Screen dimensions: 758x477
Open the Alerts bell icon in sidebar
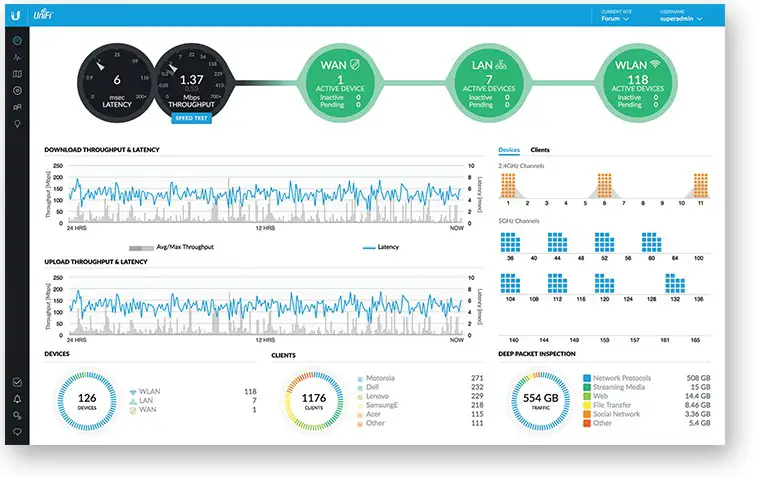(x=17, y=399)
